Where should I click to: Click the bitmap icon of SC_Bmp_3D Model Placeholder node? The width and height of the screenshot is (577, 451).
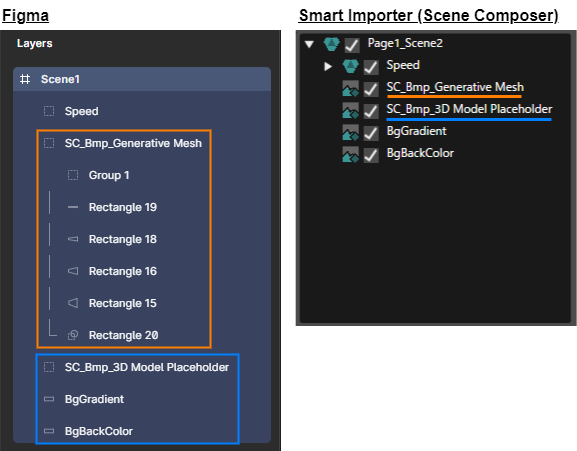(350, 111)
